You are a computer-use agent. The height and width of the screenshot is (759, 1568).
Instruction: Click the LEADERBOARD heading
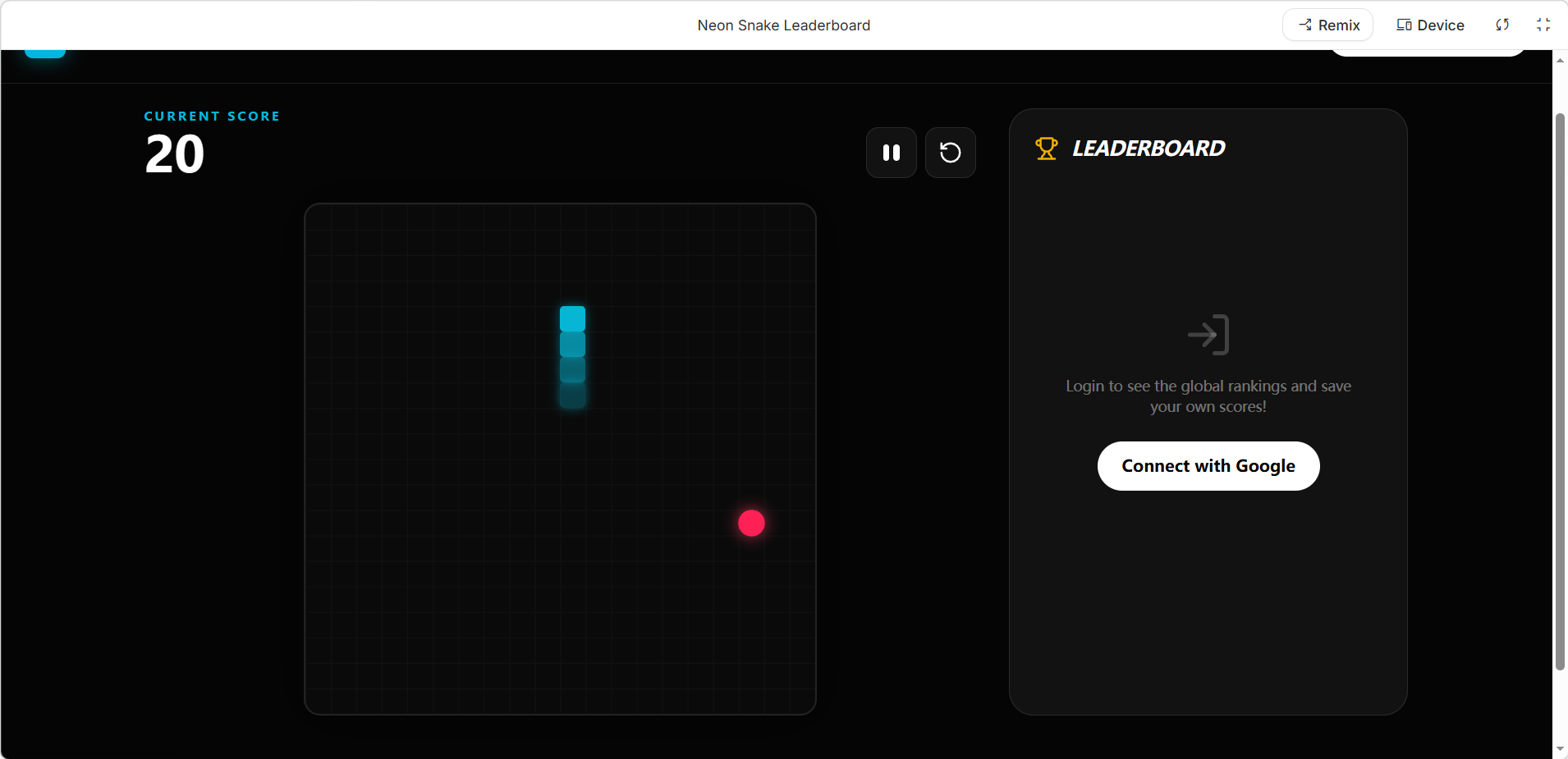point(1148,149)
